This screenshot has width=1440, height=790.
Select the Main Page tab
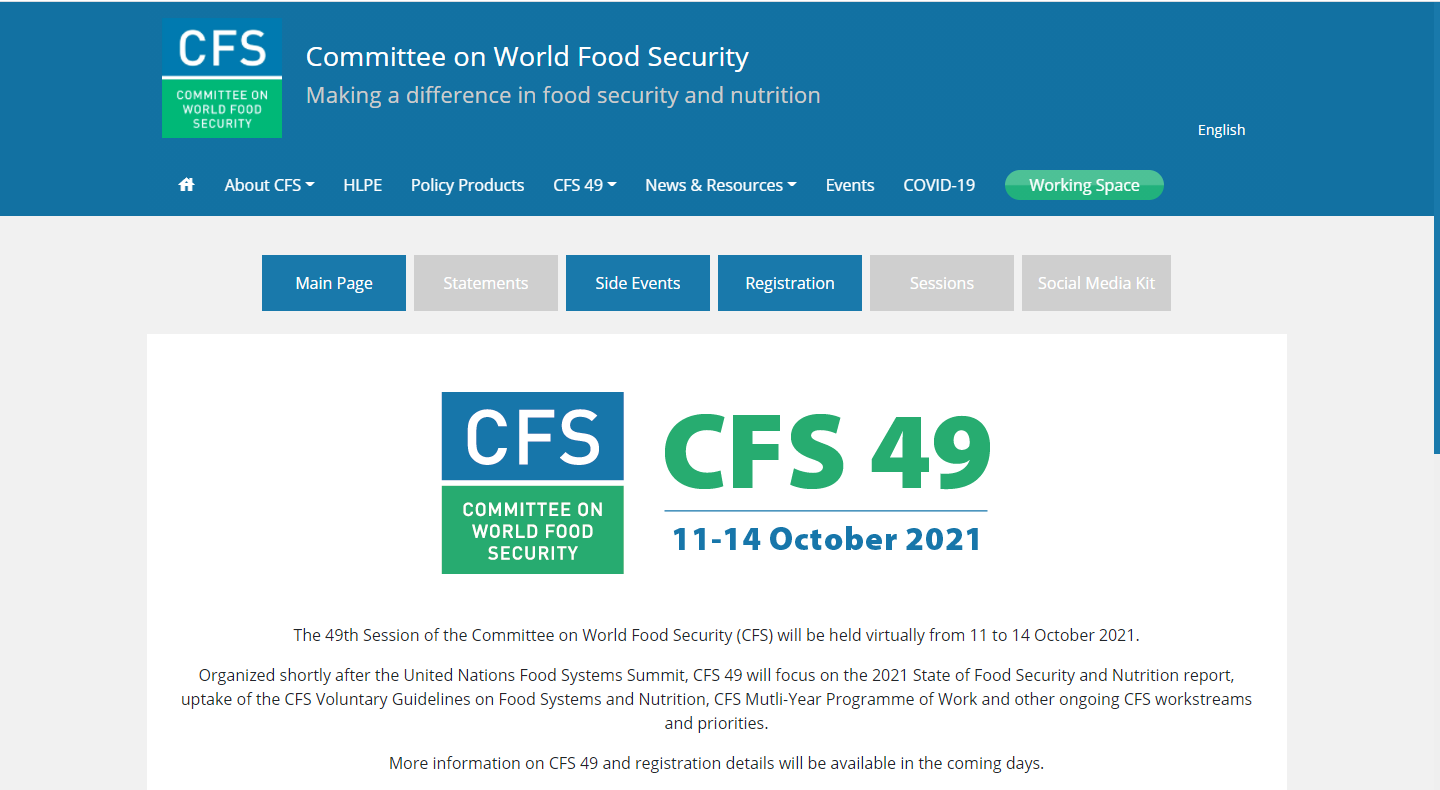[x=334, y=283]
